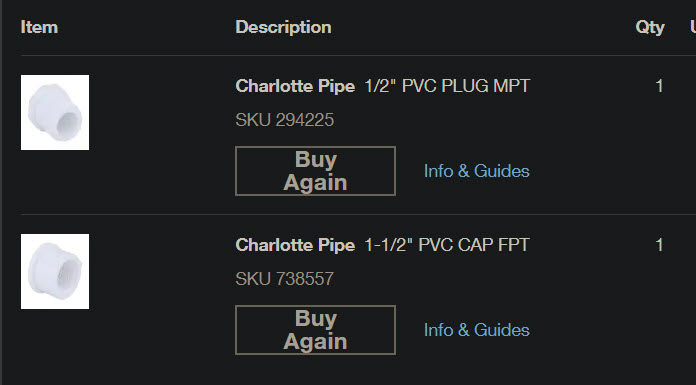Click the quantity value in cap row

[x=659, y=245]
